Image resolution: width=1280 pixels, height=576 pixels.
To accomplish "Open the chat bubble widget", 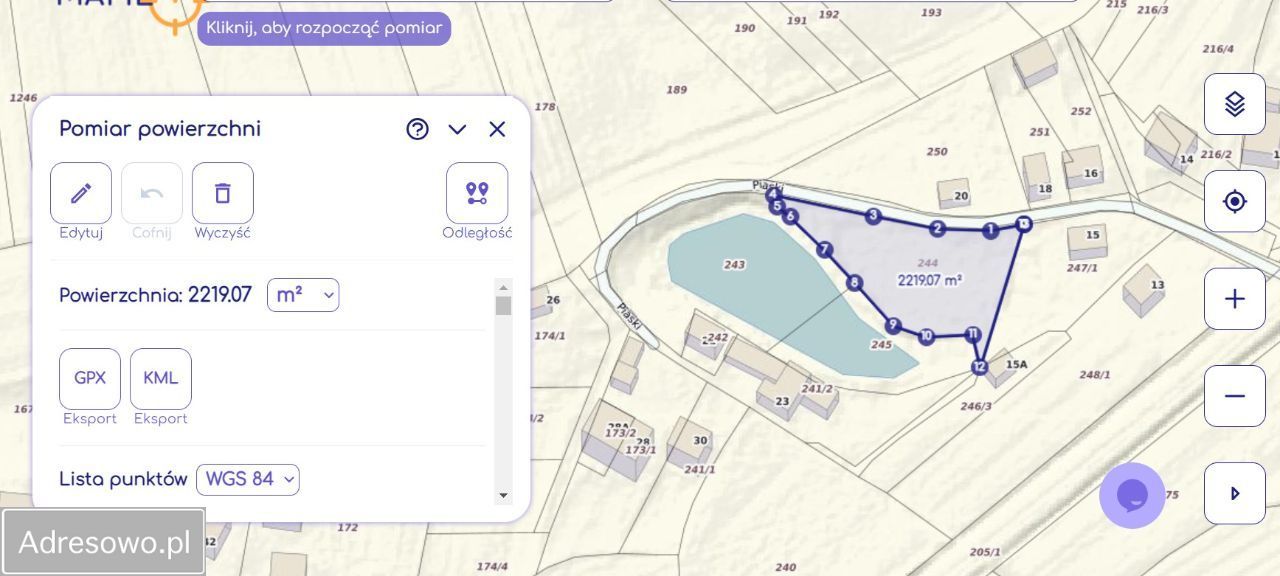I will (1132, 495).
